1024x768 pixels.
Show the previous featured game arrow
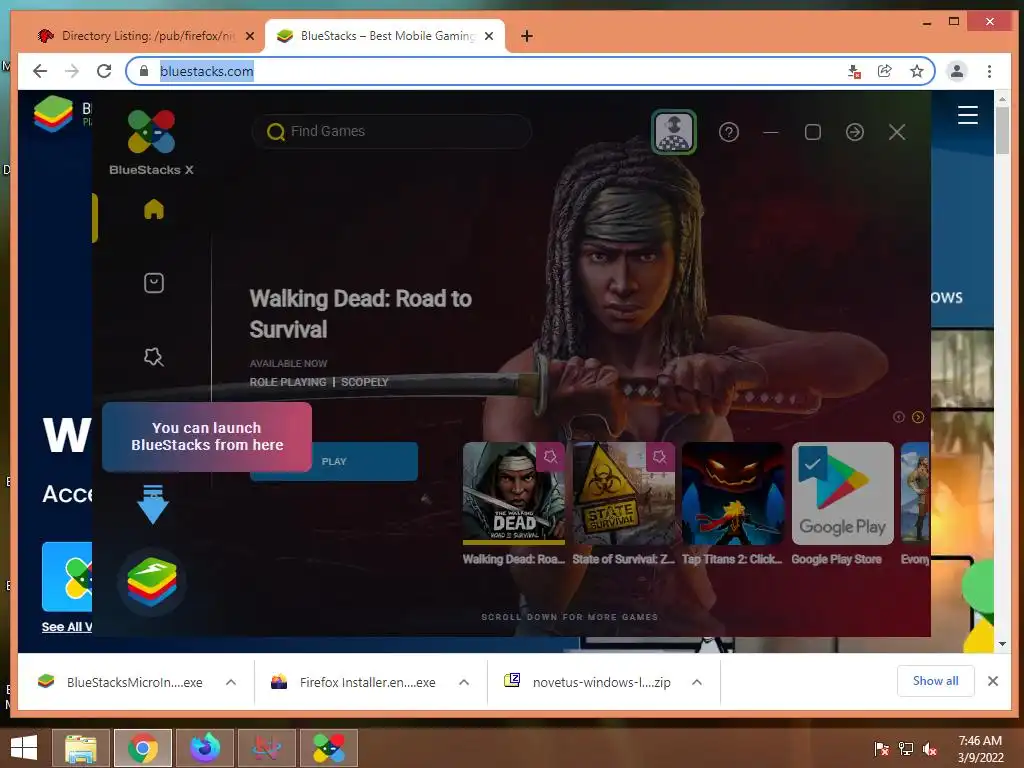[899, 417]
